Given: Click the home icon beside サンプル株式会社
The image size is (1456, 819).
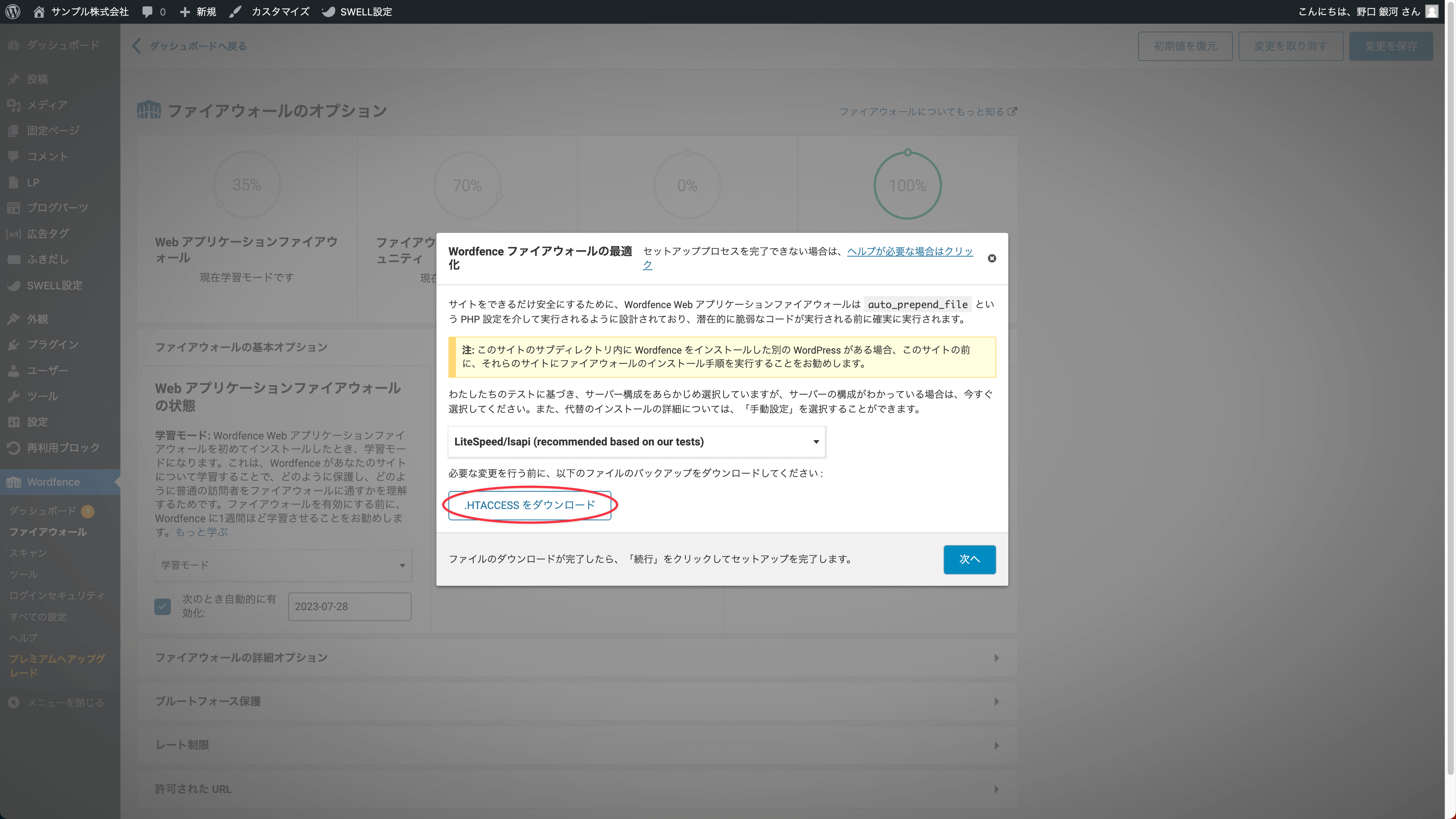Looking at the screenshot, I should coord(39,11).
